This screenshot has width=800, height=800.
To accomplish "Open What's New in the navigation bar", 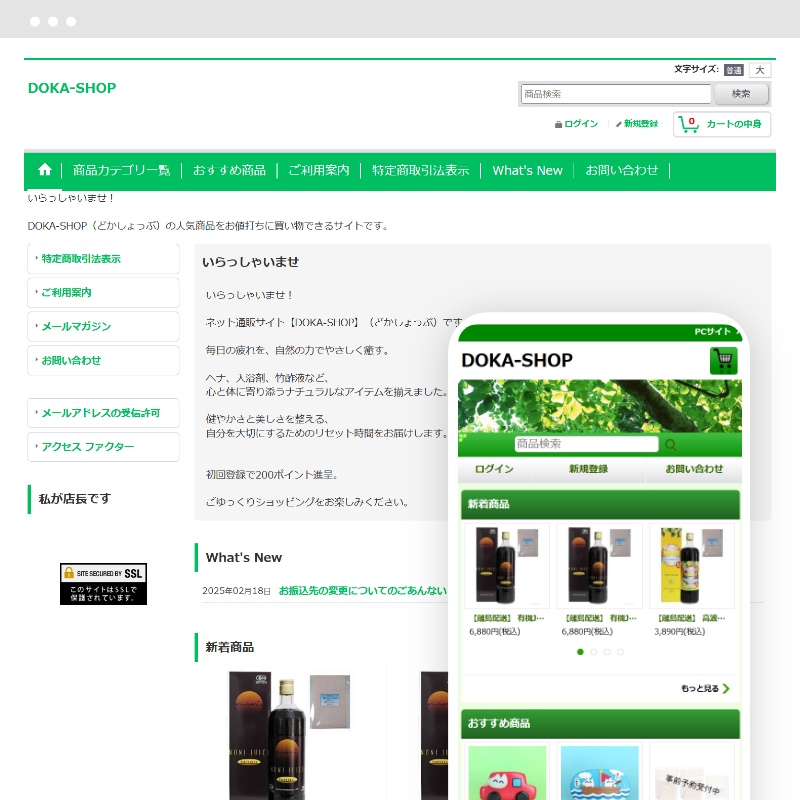I will pyautogui.click(x=527, y=170).
